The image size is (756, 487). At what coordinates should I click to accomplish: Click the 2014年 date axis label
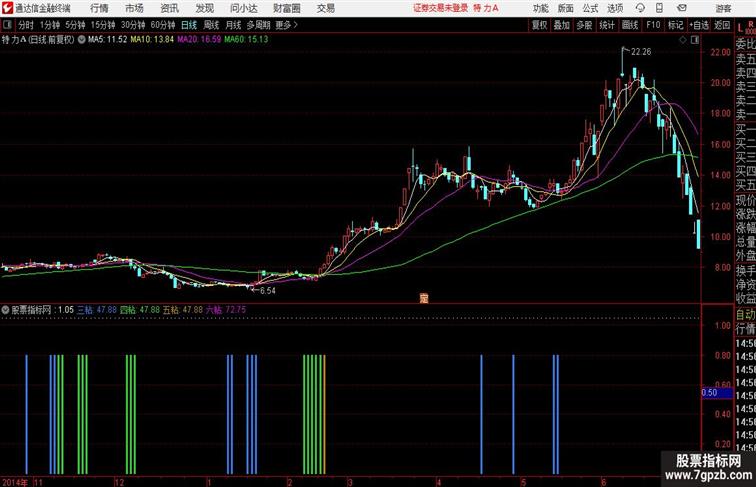coord(15,482)
